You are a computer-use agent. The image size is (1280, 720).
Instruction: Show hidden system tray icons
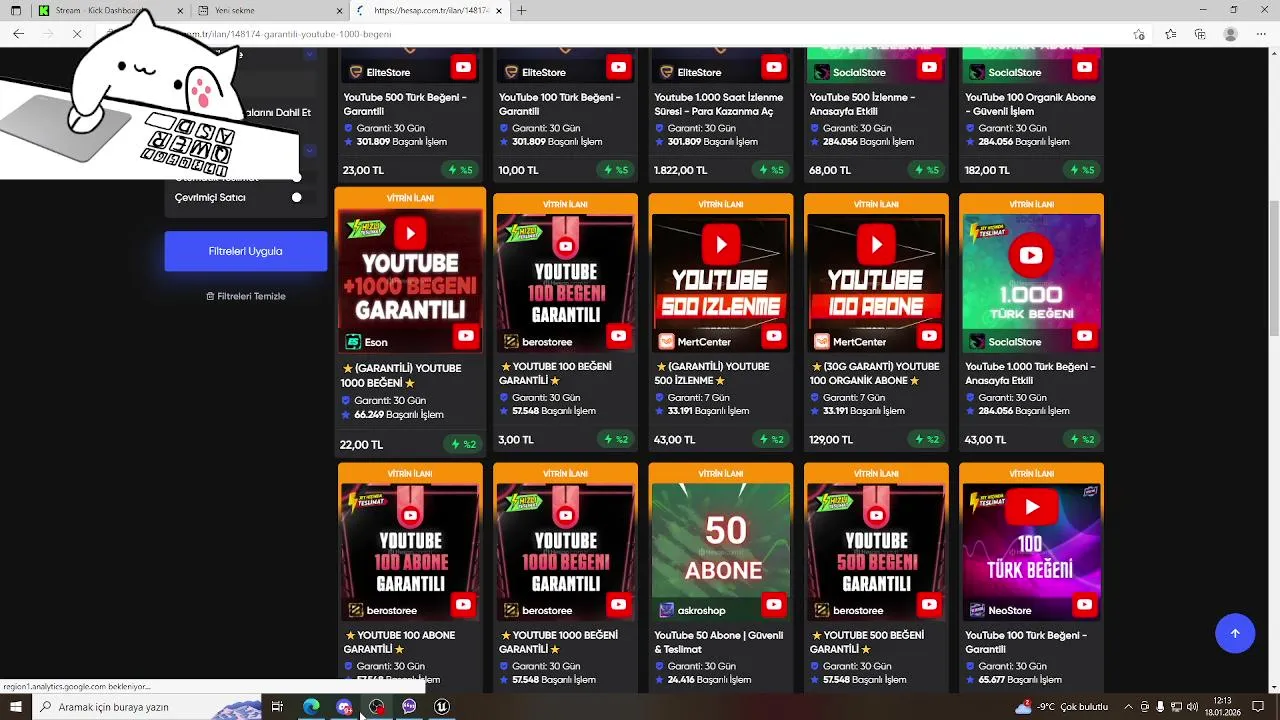(x=1129, y=707)
